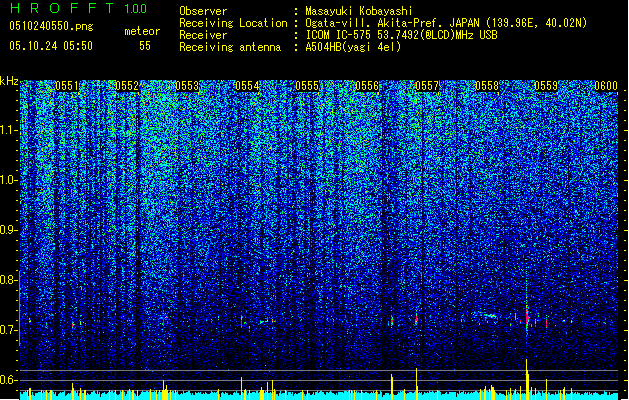Image resolution: width=629 pixels, height=400 pixels.
Task: Click the meteor count label
Action: (x=142, y=31)
